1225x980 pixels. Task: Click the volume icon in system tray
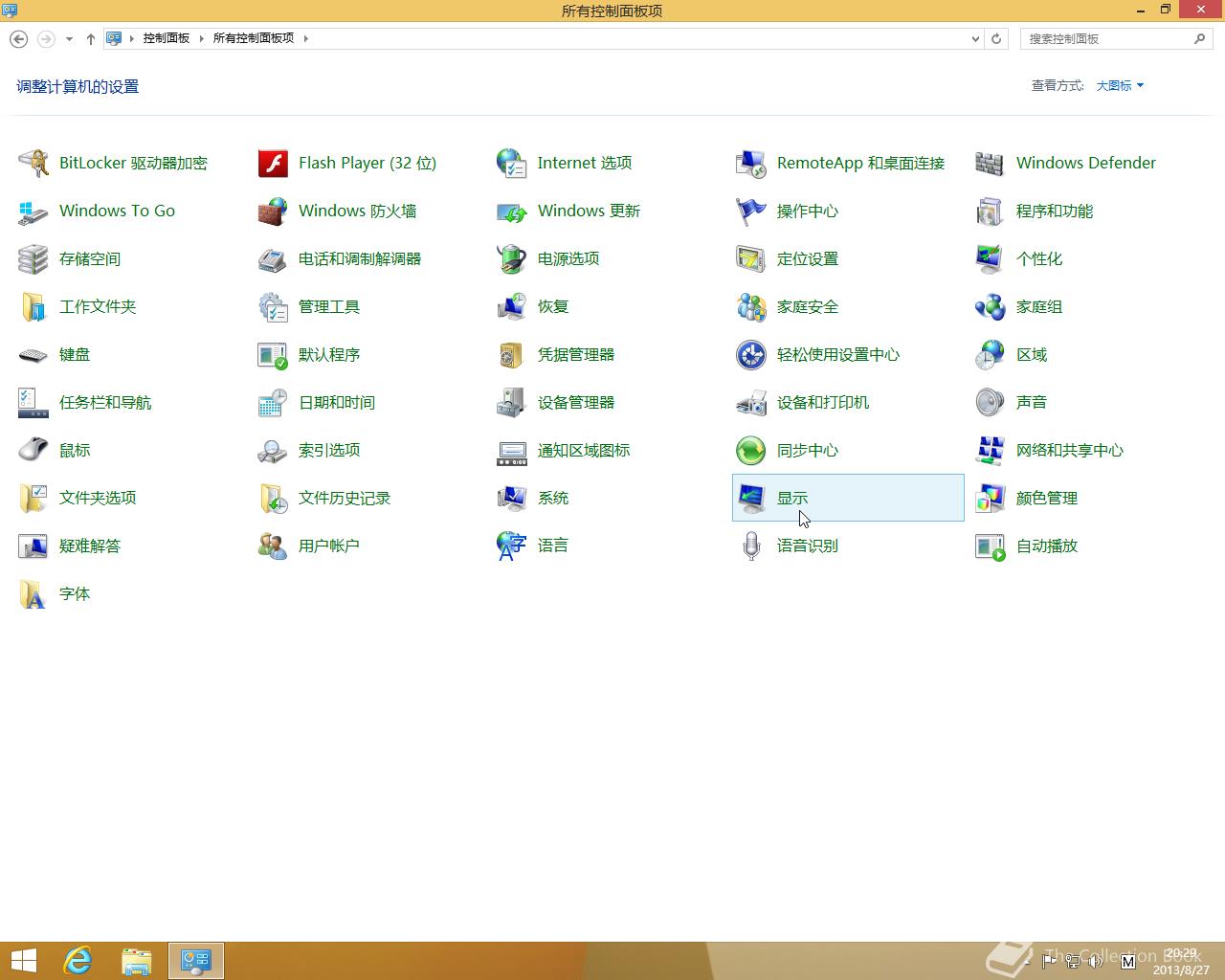click(x=1094, y=961)
